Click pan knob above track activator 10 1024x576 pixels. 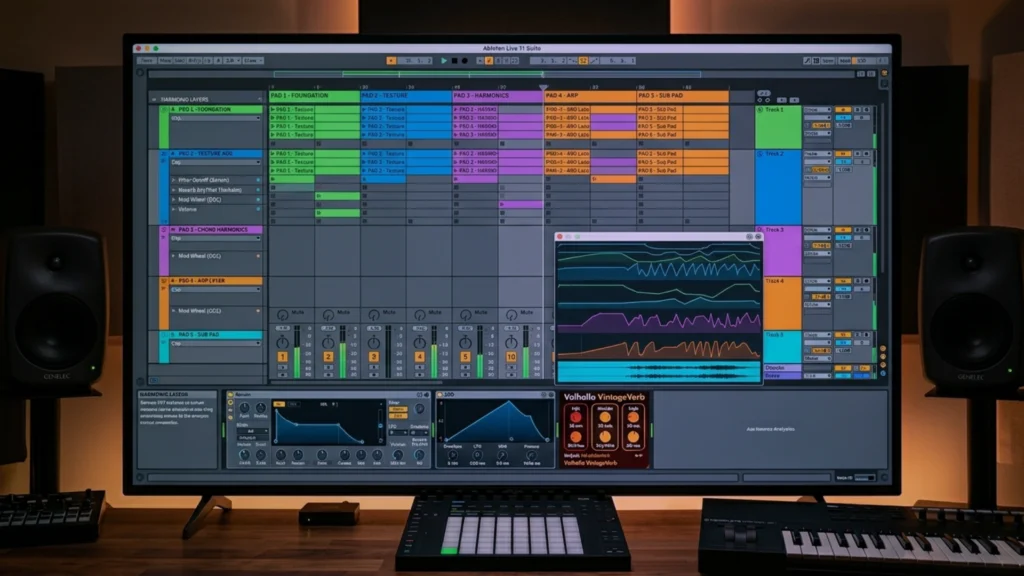(x=511, y=342)
